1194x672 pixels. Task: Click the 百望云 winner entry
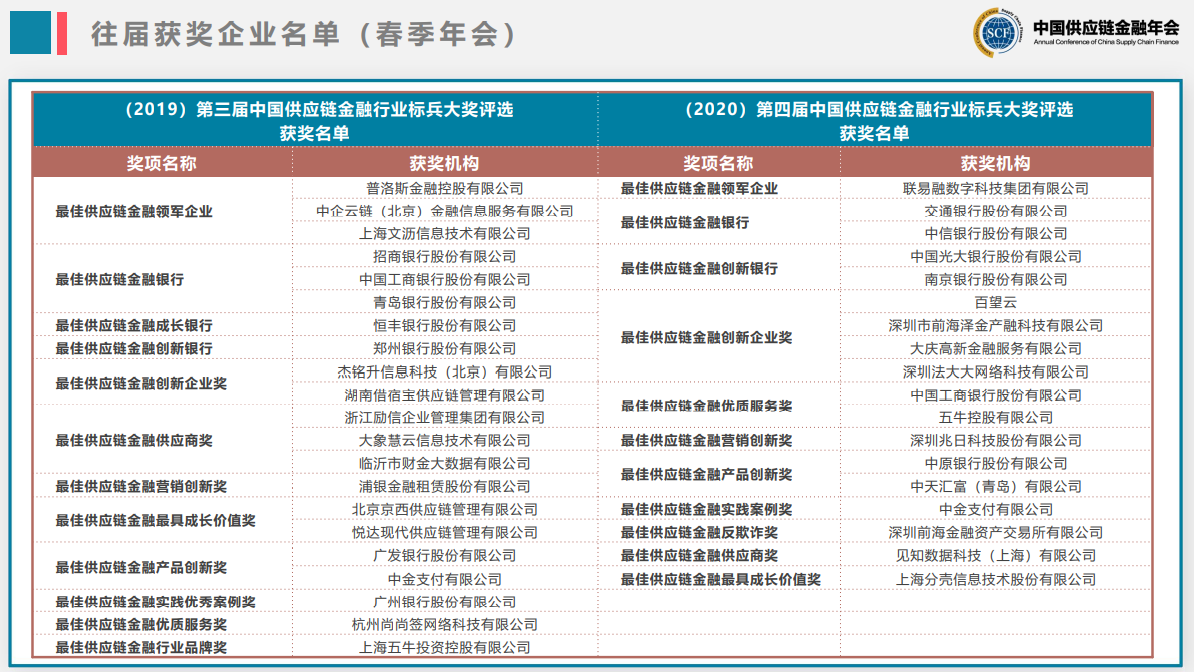pos(995,302)
